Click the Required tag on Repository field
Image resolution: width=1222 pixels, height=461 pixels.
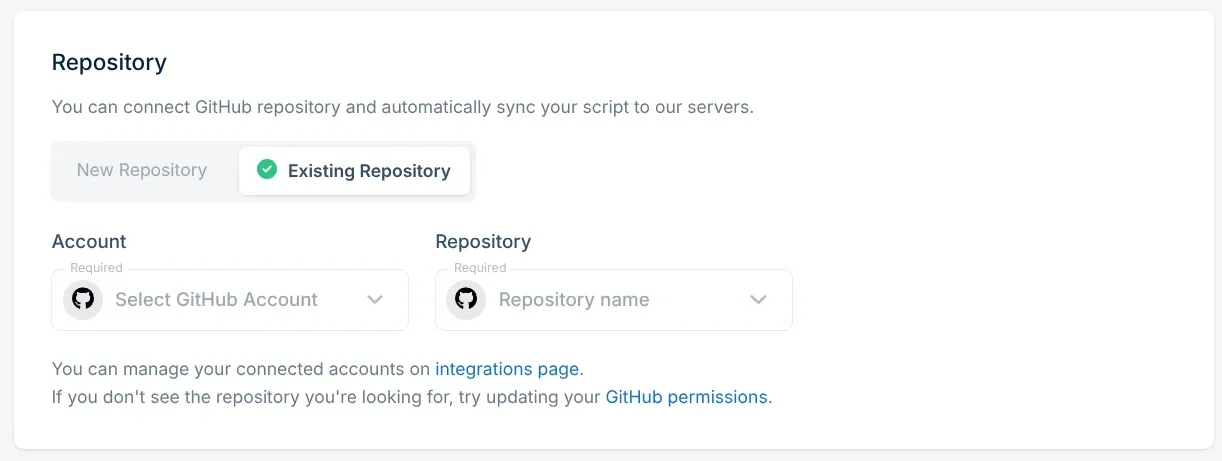[480, 268]
